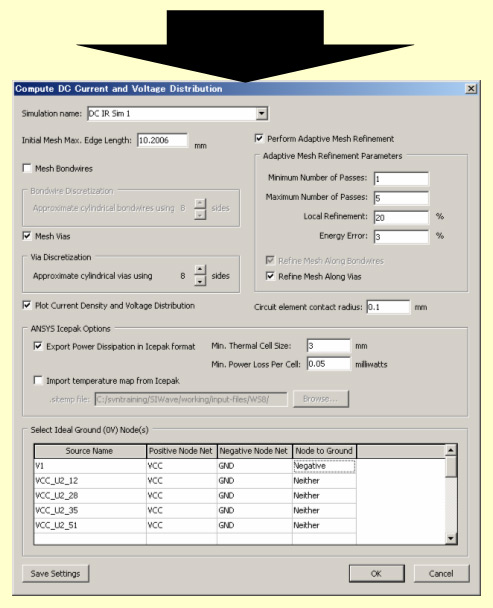The image size is (493, 608).
Task: Enable the Mesh Bondwires checkbox
Action: (27, 168)
